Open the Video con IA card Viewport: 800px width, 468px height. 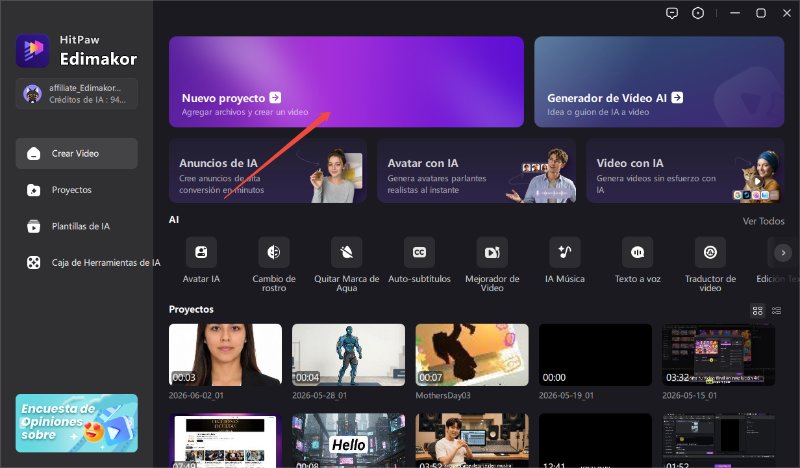[x=685, y=171]
